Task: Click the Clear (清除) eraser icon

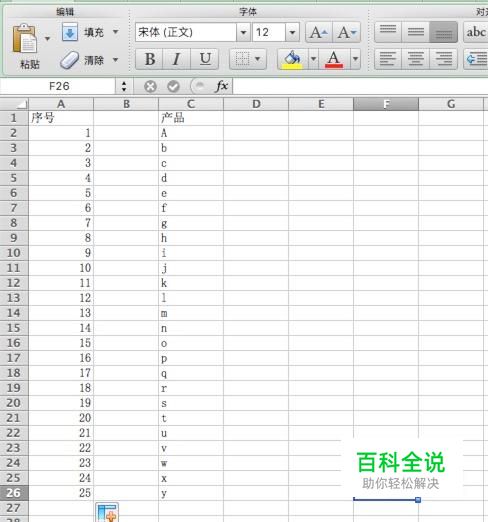Action: [x=69, y=60]
